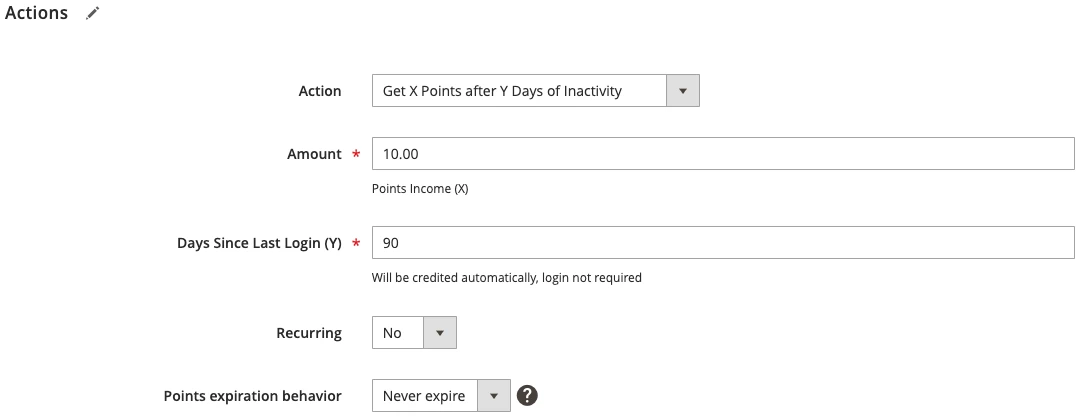The width and height of the screenshot is (1080, 417).
Task: Open the Get X Points after Y Days select
Action: (536, 91)
